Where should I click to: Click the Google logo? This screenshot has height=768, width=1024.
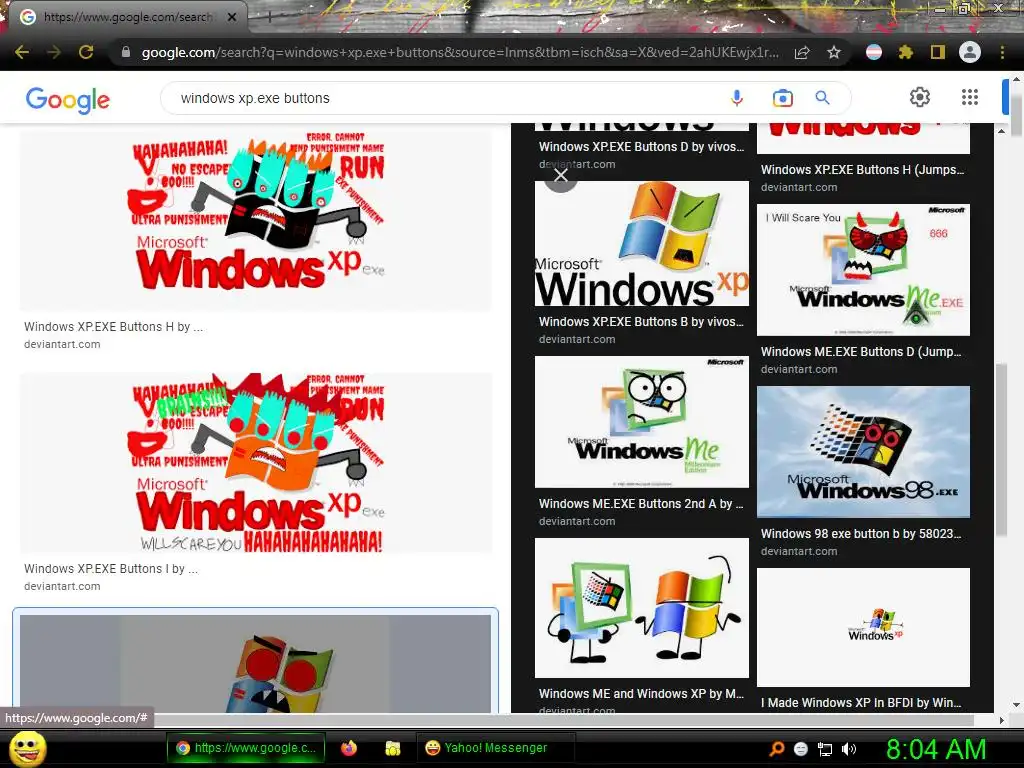point(68,100)
